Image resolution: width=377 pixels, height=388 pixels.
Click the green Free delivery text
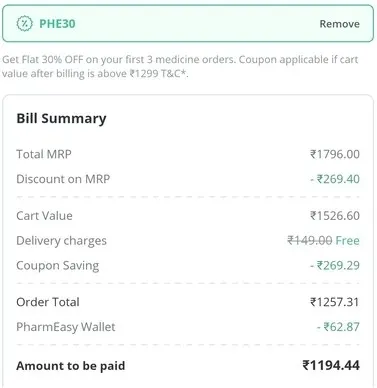click(347, 240)
